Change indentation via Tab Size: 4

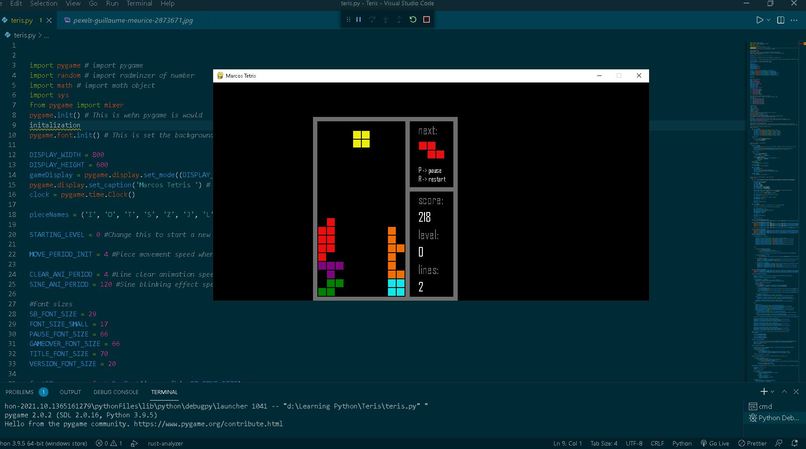point(603,443)
